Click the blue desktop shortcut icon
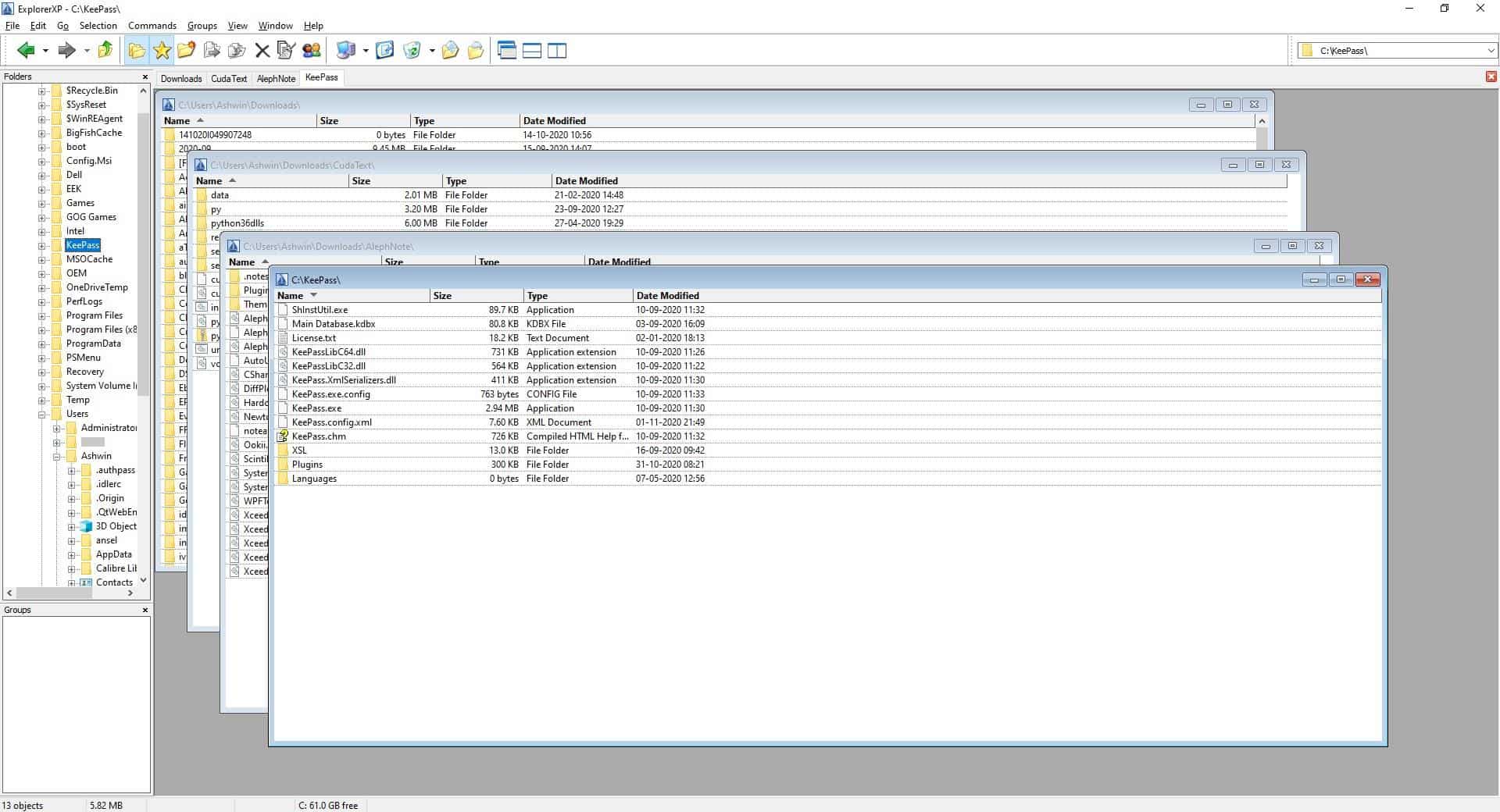Screen dimensions: 1500x812 [x=385, y=51]
